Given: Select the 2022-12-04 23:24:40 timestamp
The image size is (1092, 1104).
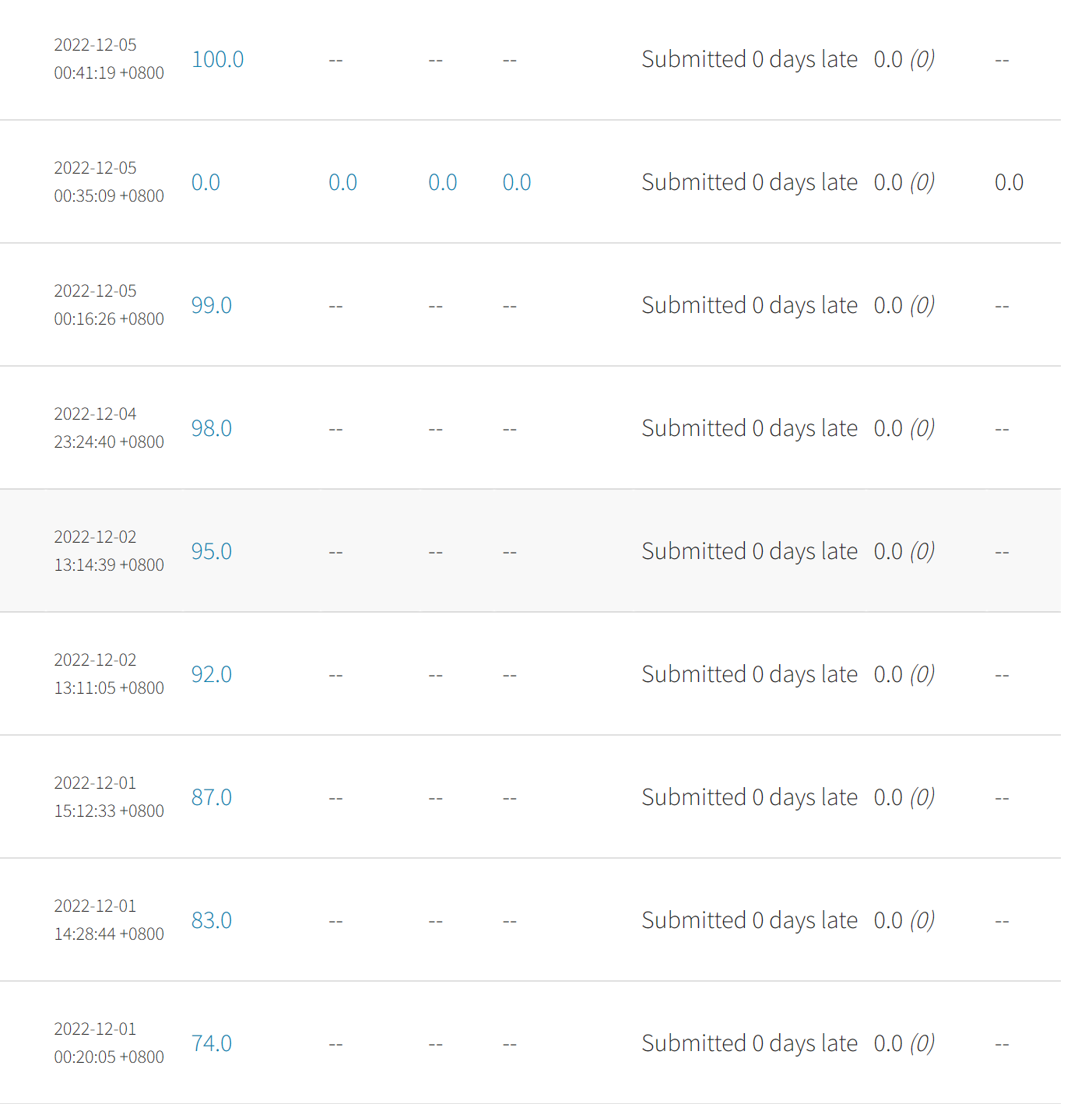Looking at the screenshot, I should coord(108,428).
